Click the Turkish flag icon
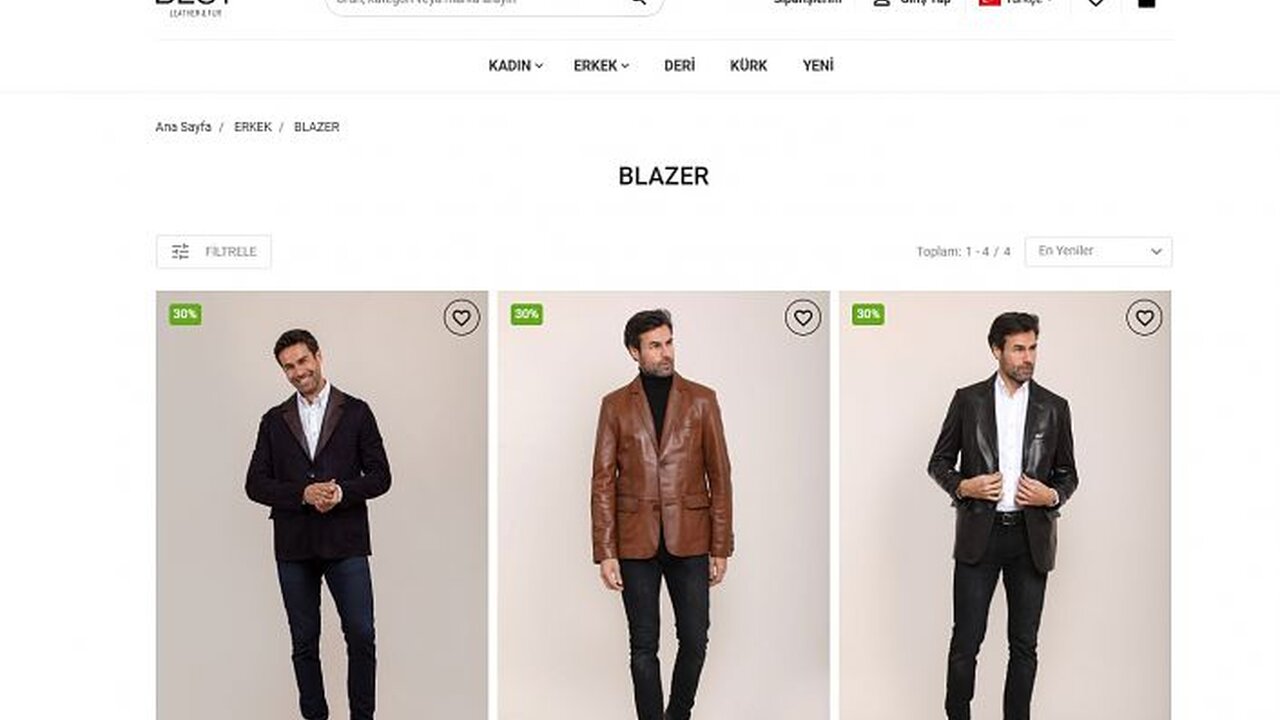 (x=989, y=2)
